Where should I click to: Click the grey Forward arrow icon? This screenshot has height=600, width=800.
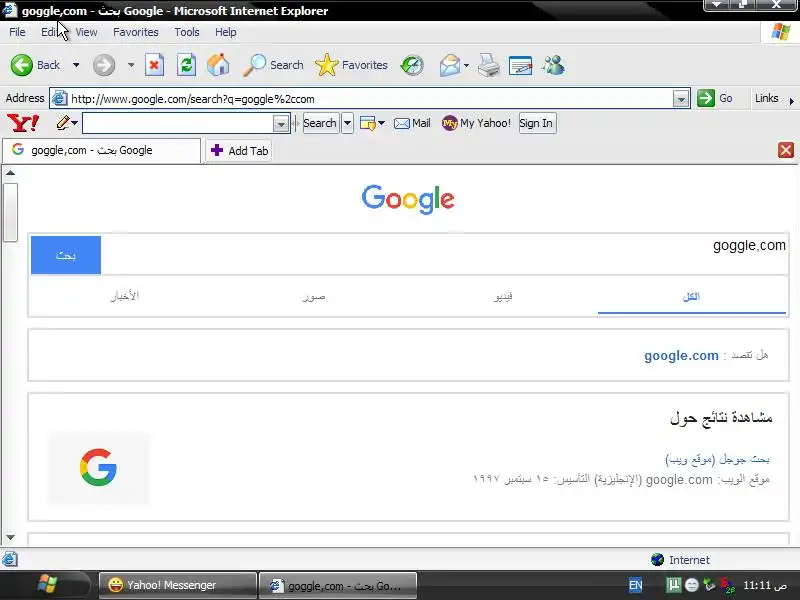pyautogui.click(x=104, y=65)
